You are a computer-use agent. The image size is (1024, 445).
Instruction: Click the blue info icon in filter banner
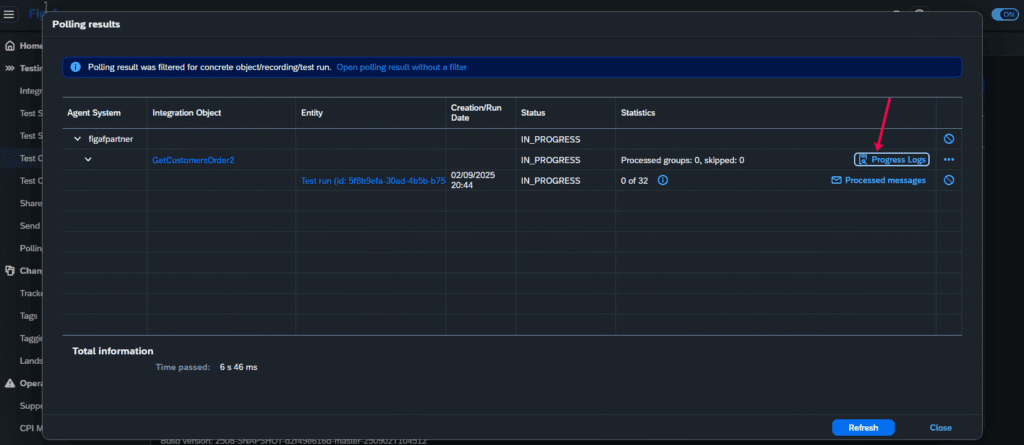(75, 67)
